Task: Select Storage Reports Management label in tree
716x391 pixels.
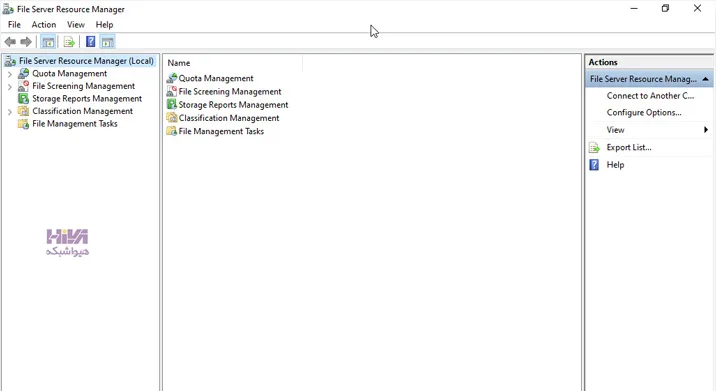Action: 87,99
